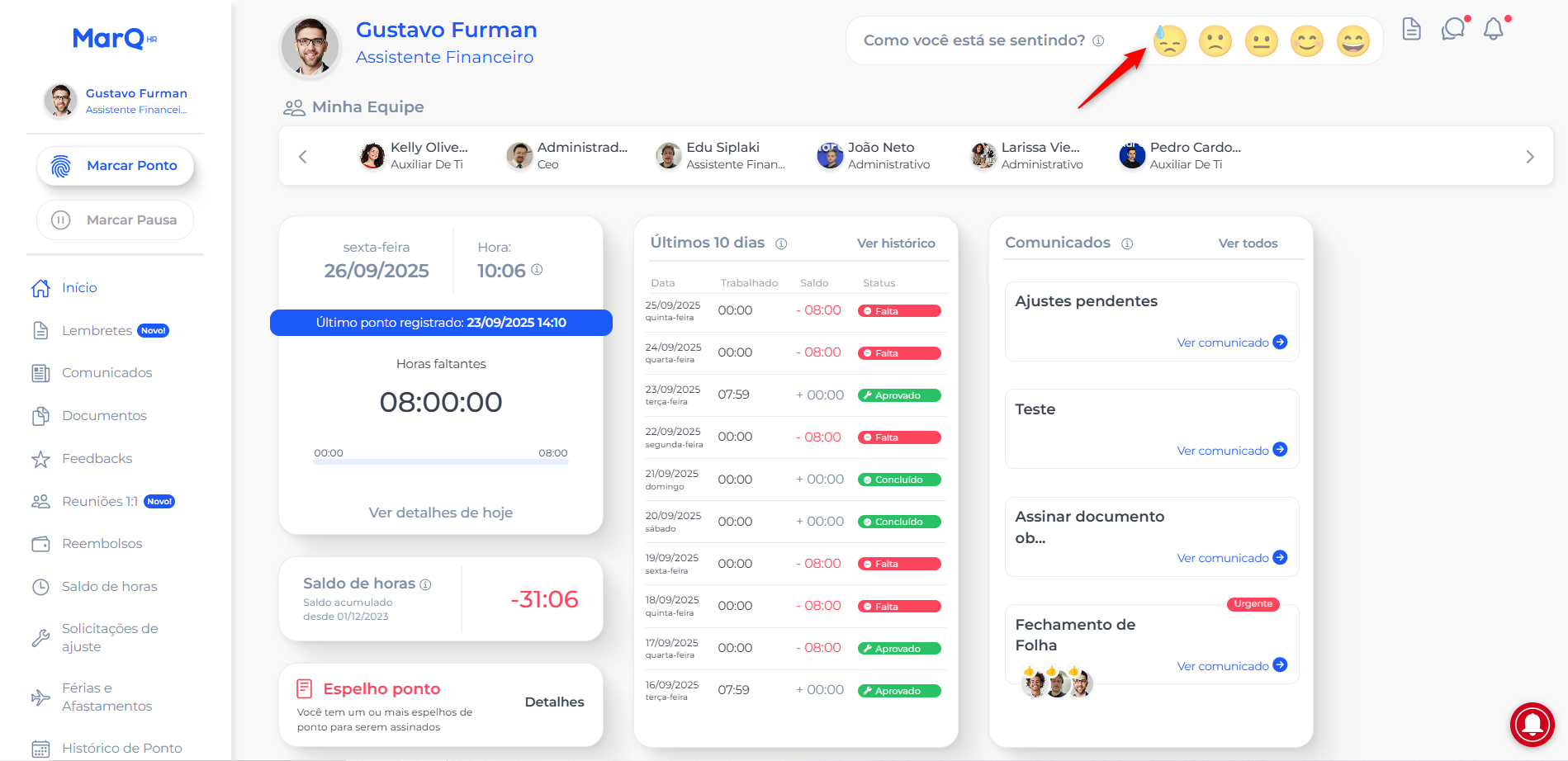1568x761 pixels.
Task: Open Ver comunicado for Fechamento de Folha
Action: (1231, 666)
